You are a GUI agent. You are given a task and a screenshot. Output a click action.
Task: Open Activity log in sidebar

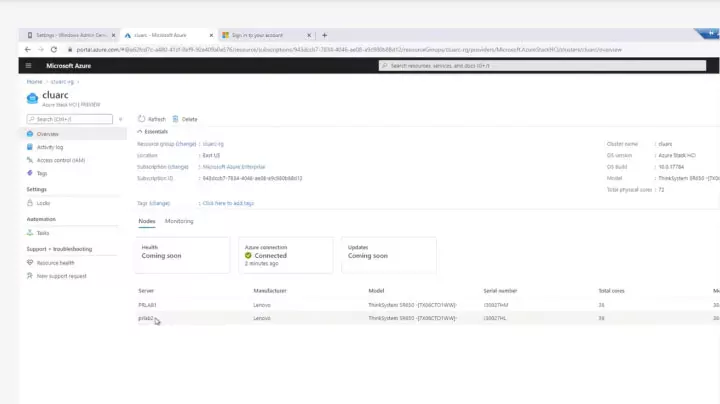tap(50, 147)
